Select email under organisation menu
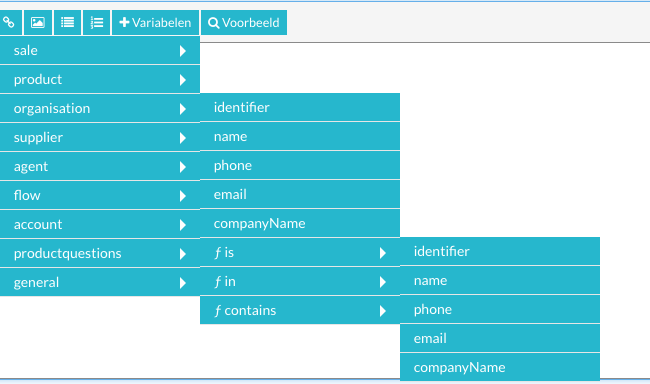Viewport: 650px width, 384px height. pyautogui.click(x=300, y=194)
